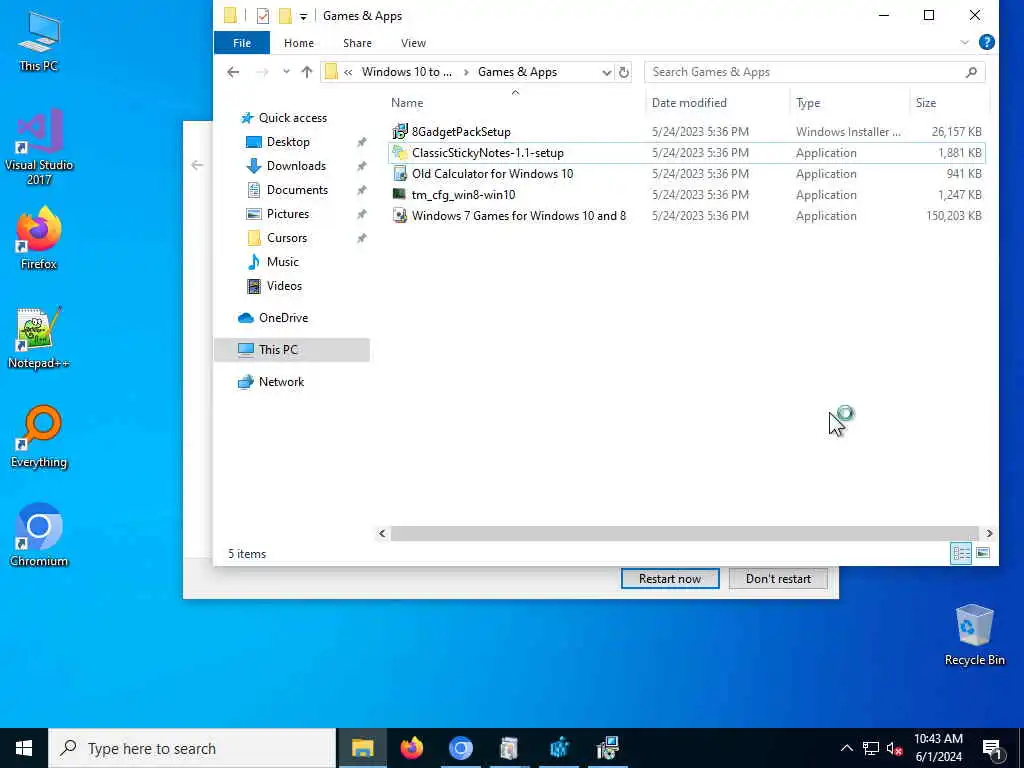This screenshot has height=768, width=1024.
Task: Click New Folder quick access toolbar icon
Action: (x=285, y=16)
